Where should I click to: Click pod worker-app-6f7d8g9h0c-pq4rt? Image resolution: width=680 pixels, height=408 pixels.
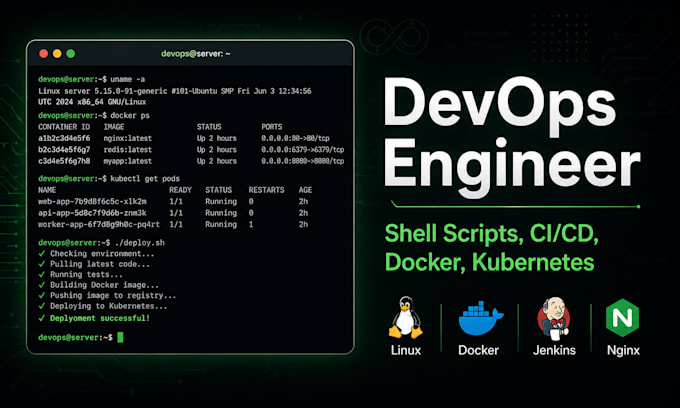[x=99, y=224]
